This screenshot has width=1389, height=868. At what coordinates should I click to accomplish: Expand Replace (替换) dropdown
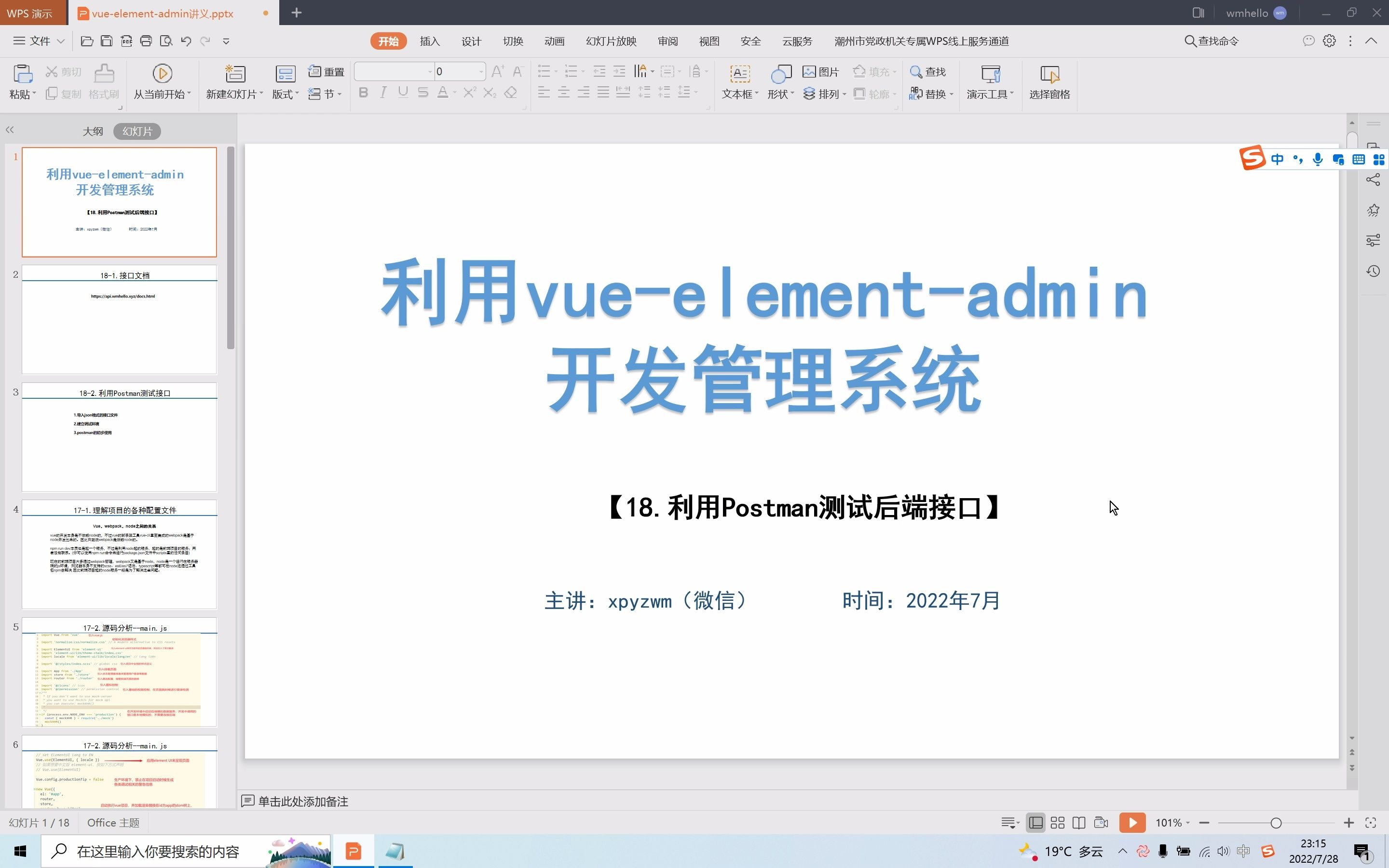[x=951, y=94]
